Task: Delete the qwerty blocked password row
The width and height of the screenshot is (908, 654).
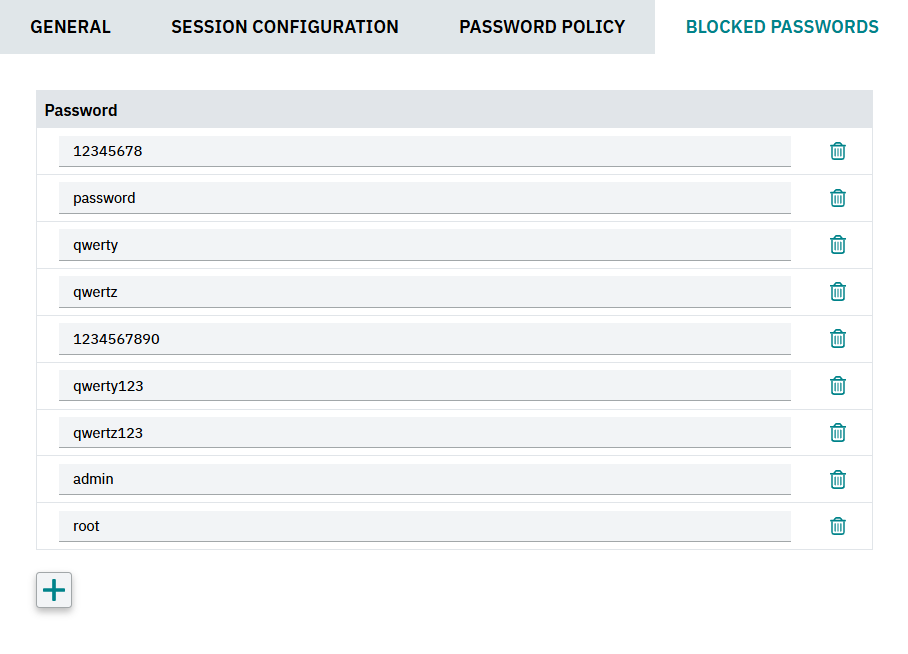Action: point(838,245)
